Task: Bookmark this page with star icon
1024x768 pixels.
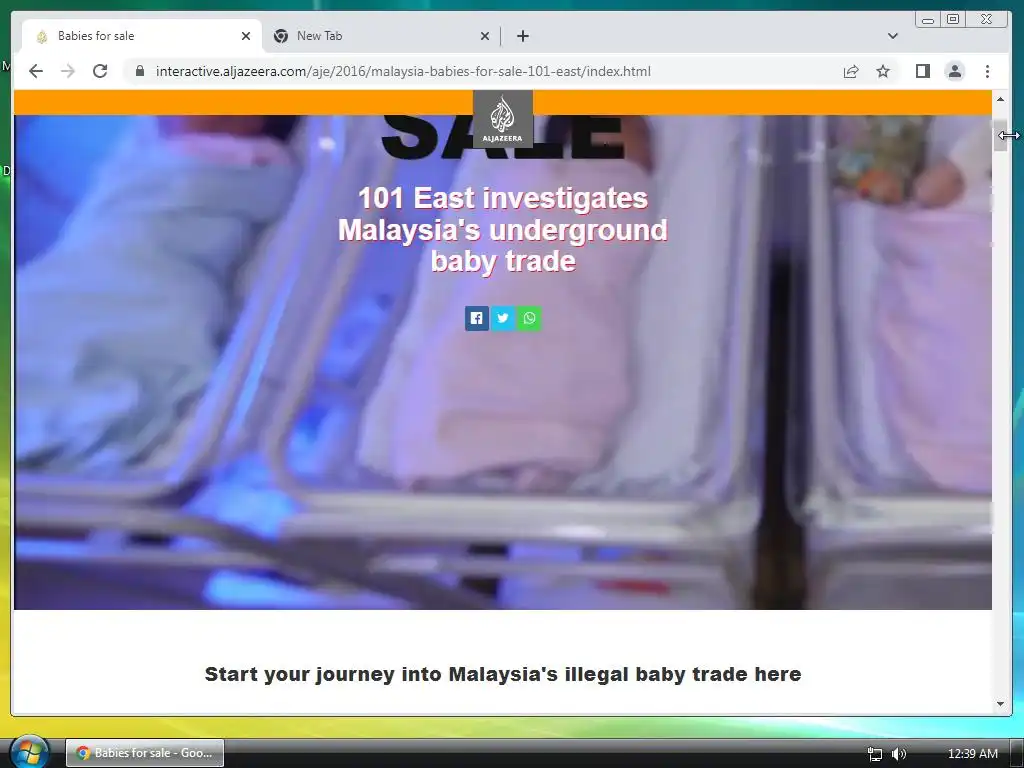Action: coord(883,71)
